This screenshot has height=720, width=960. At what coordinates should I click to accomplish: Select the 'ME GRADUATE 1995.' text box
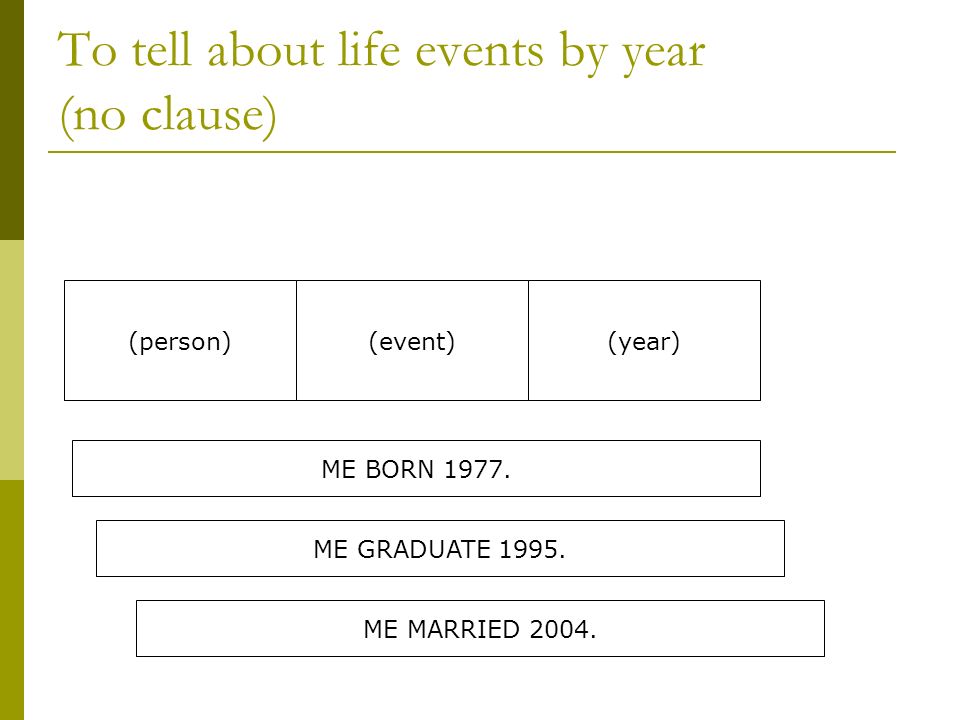tap(440, 549)
